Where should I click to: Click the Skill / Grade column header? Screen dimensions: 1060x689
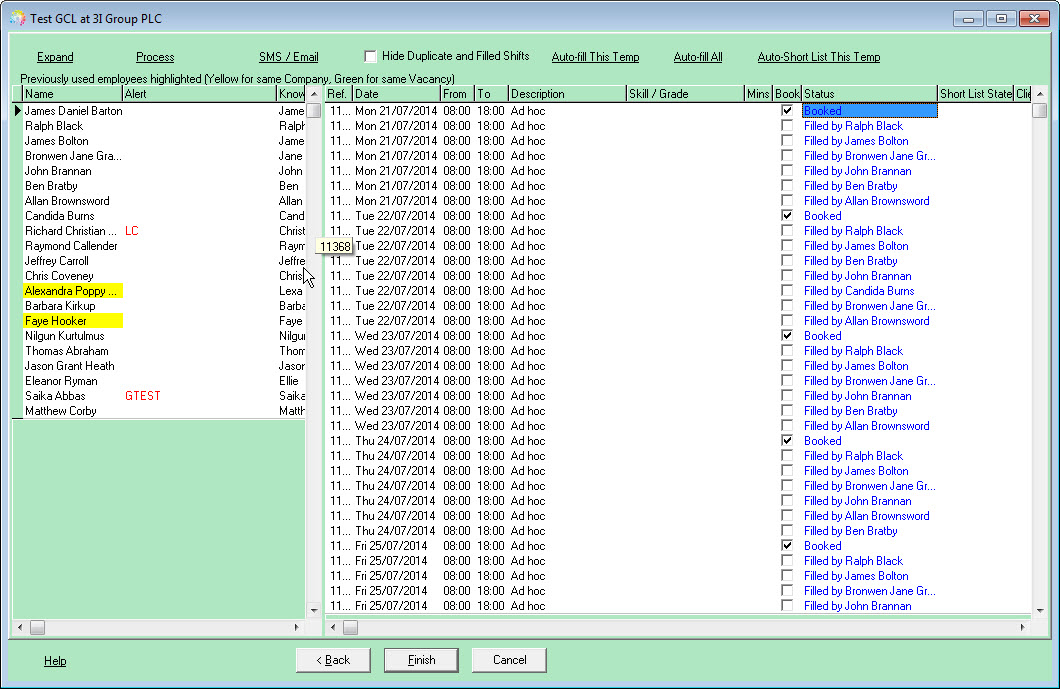(685, 94)
